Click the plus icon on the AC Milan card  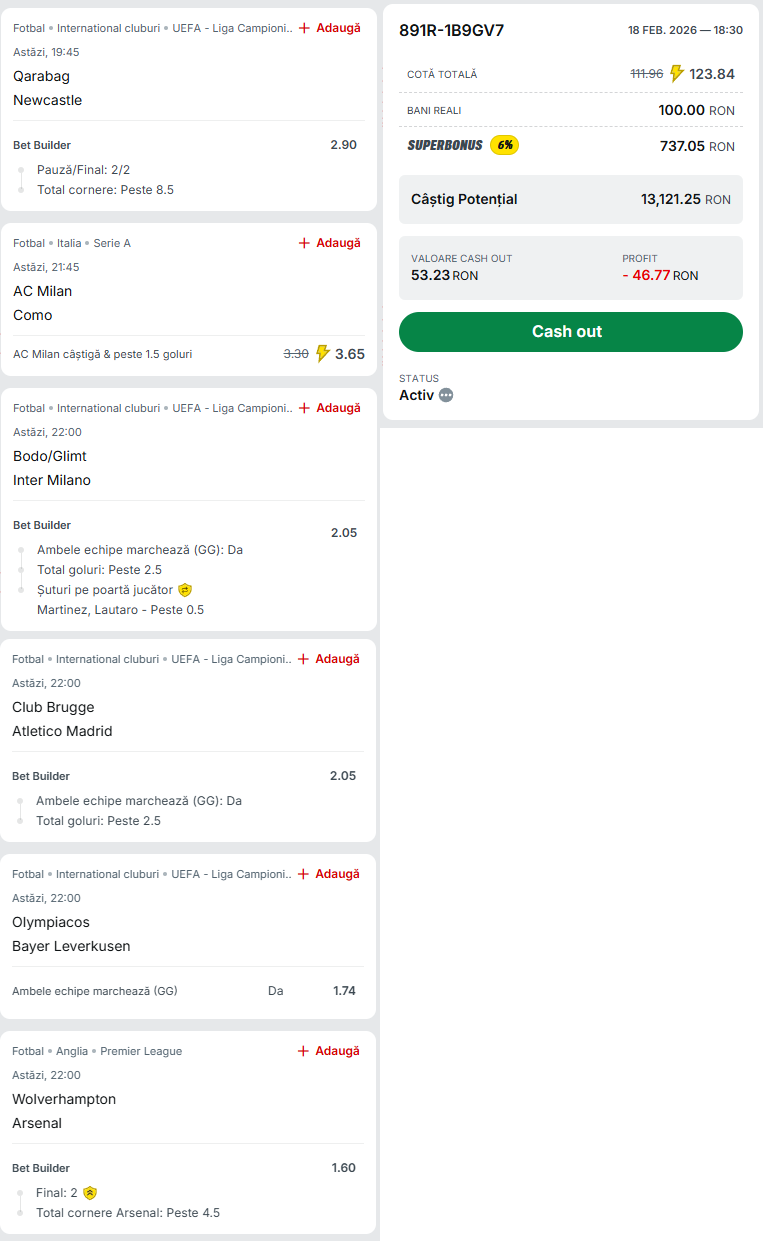click(x=304, y=243)
